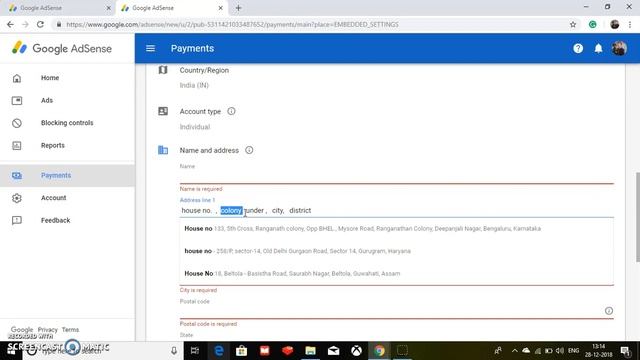The height and width of the screenshot is (360, 640).
Task: Click the Postal code info icon
Action: [609, 311]
